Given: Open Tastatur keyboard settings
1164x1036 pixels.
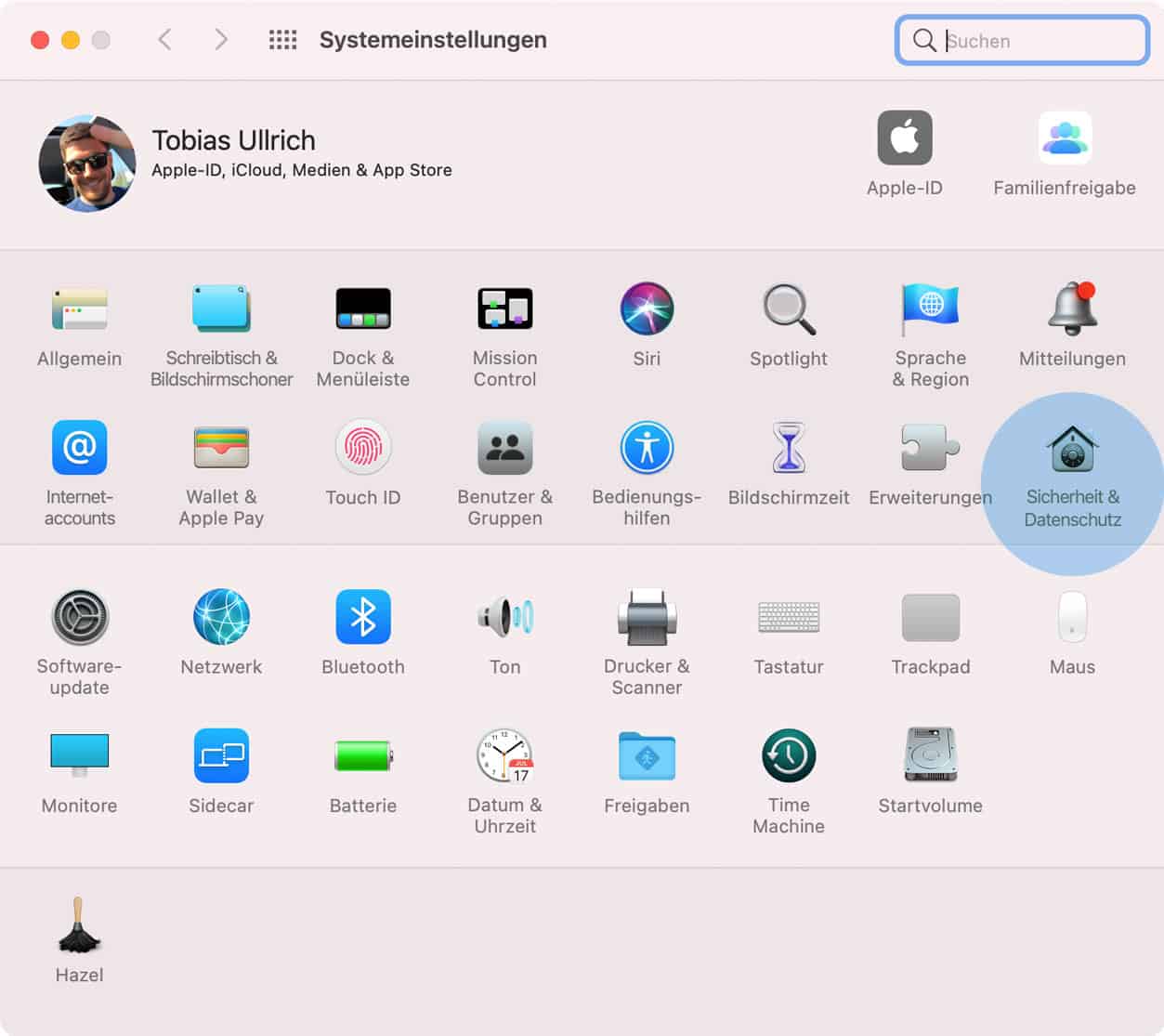Looking at the screenshot, I should [789, 617].
